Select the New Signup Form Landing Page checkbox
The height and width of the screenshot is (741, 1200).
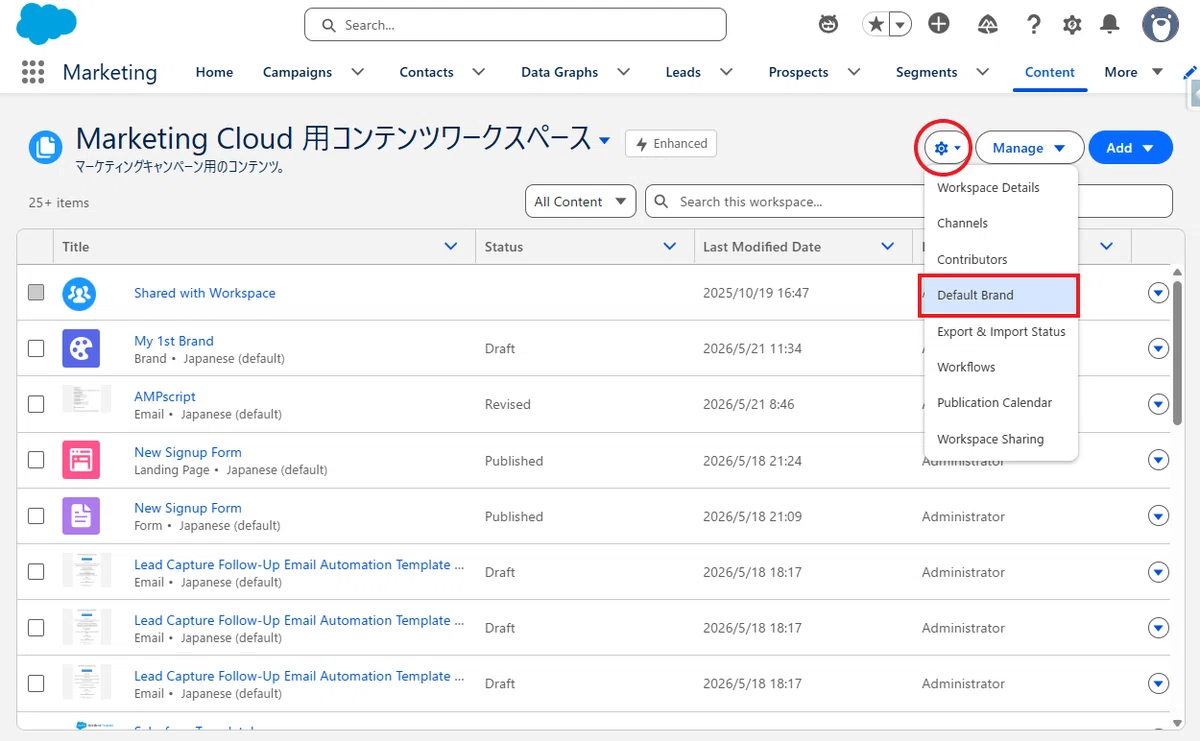[36, 460]
